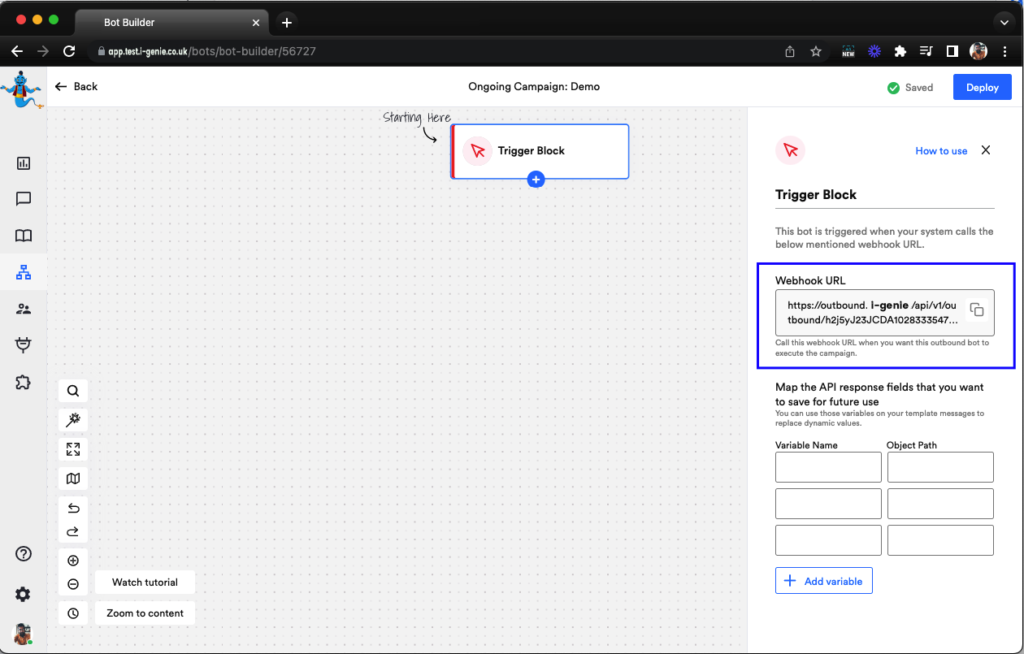1024x654 pixels.
Task: Zoom out on the canvas
Action: (73, 584)
